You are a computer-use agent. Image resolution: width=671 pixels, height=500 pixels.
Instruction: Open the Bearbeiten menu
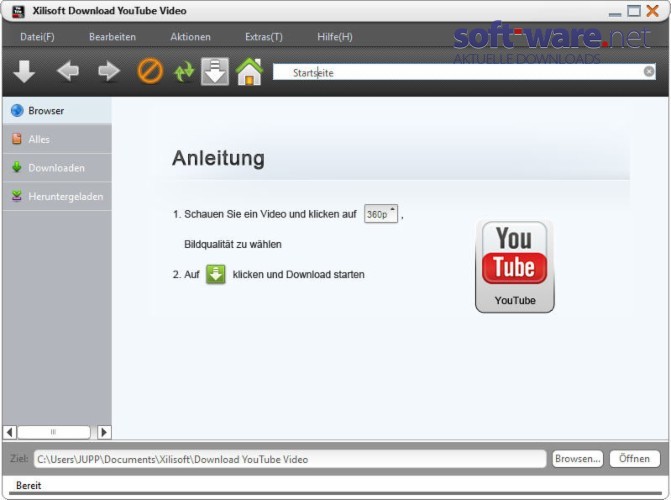pos(113,37)
